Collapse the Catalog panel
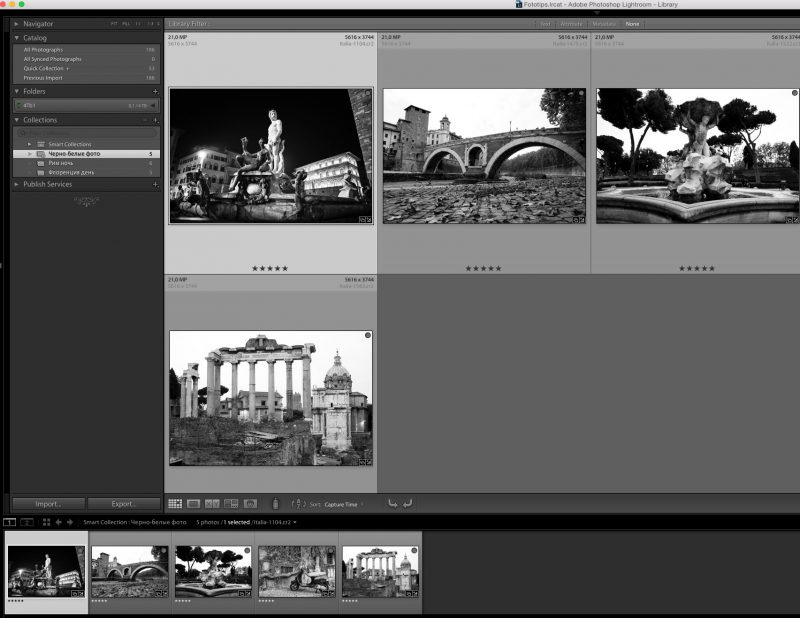Screen dimensions: 800x618 (16, 38)
